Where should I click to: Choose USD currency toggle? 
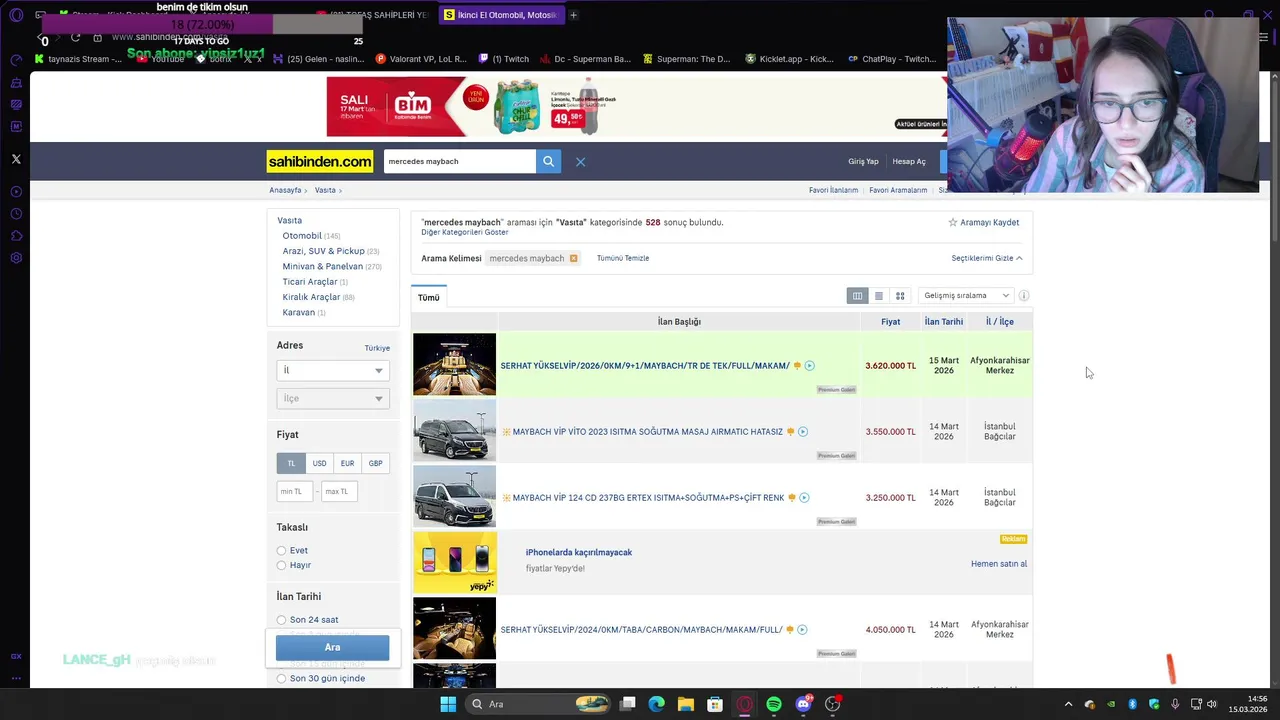pyautogui.click(x=319, y=463)
